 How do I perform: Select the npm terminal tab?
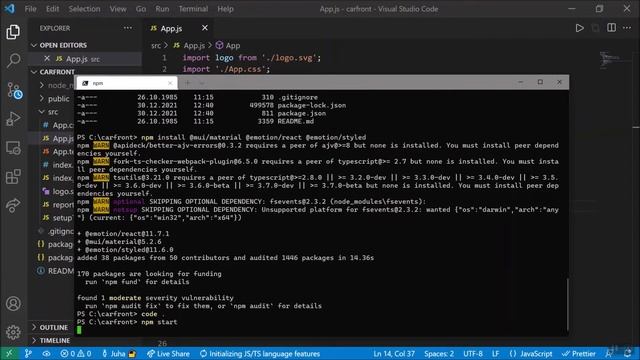click(127, 83)
